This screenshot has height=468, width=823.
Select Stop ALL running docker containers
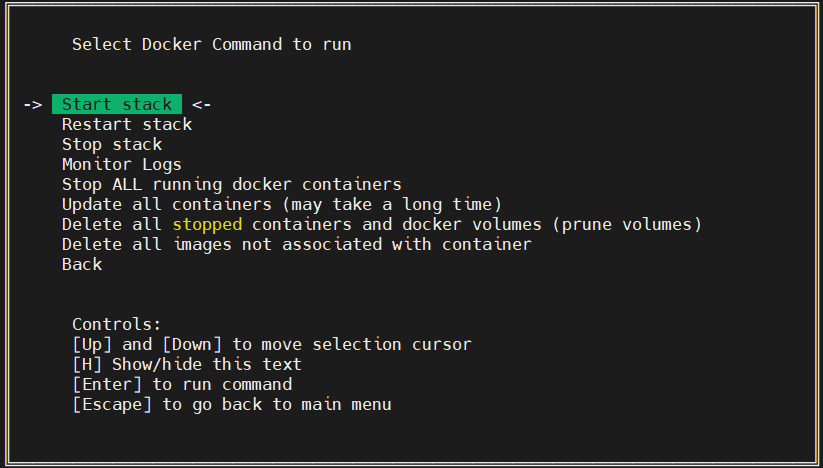231,184
